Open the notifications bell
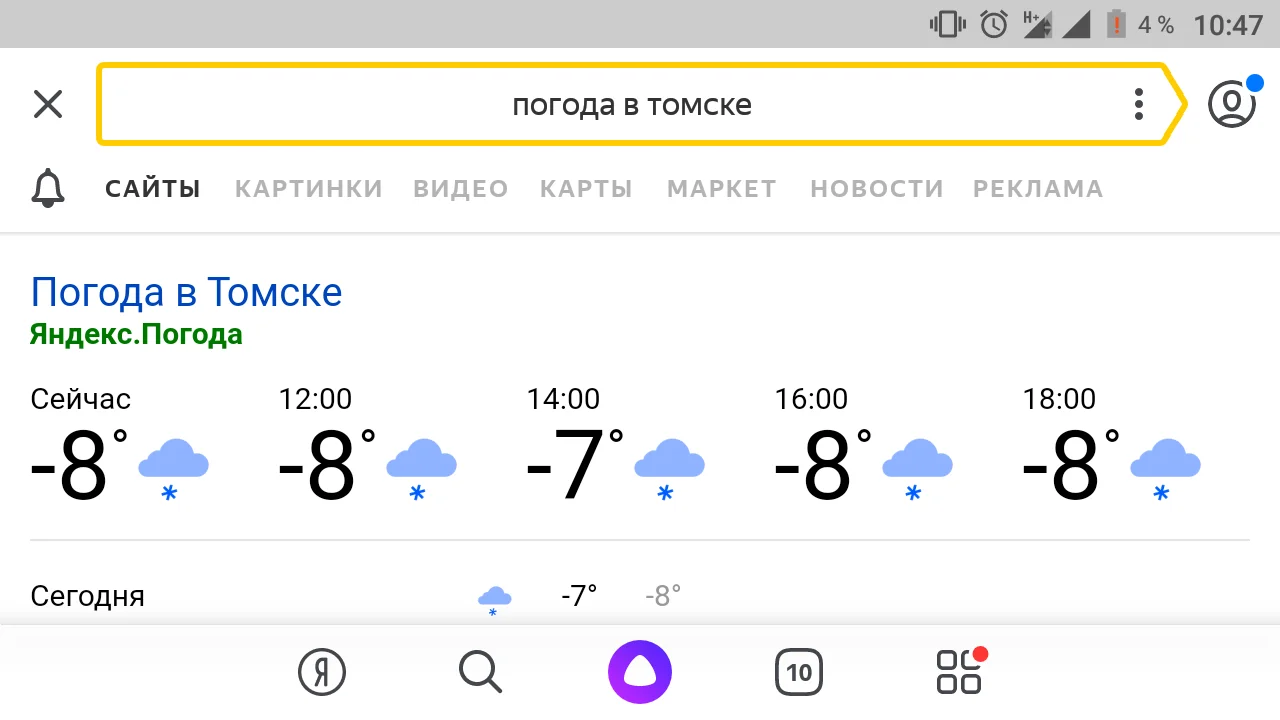Viewport: 1280px width, 720px height. 47,188
